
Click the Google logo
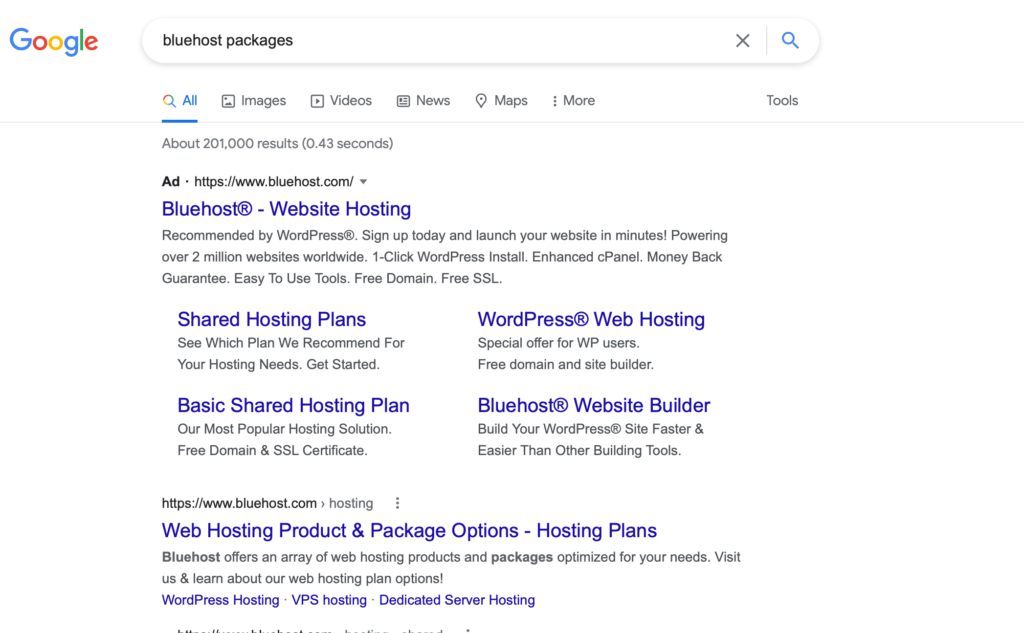click(54, 41)
